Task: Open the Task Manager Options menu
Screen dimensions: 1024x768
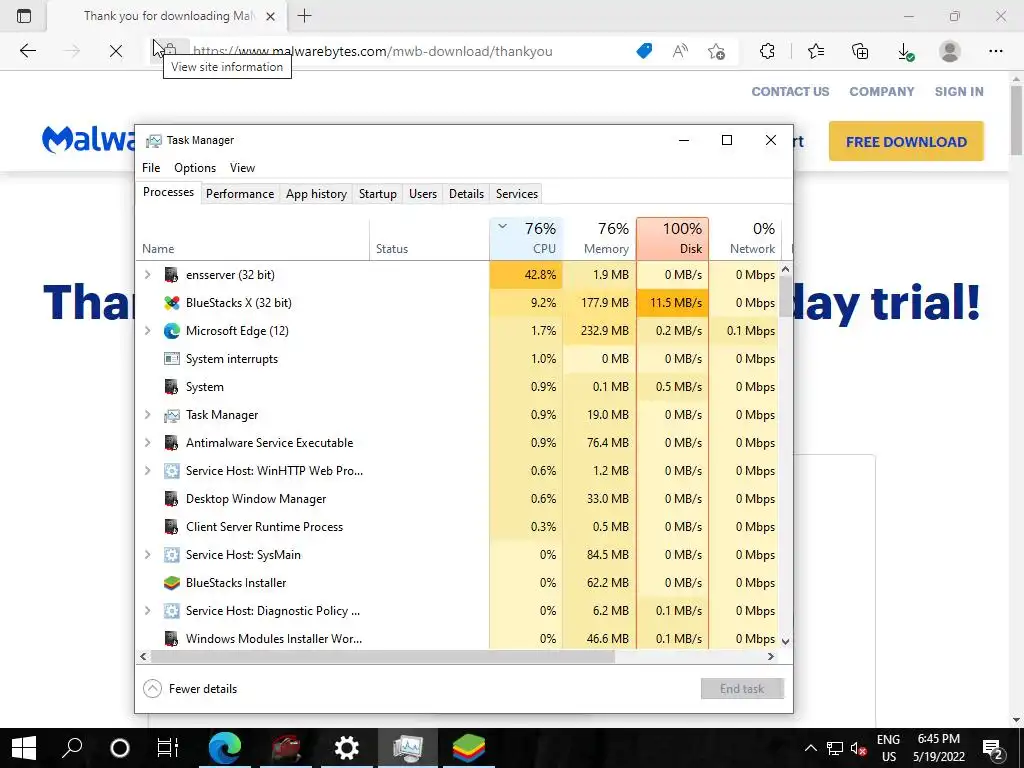Action: [195, 168]
